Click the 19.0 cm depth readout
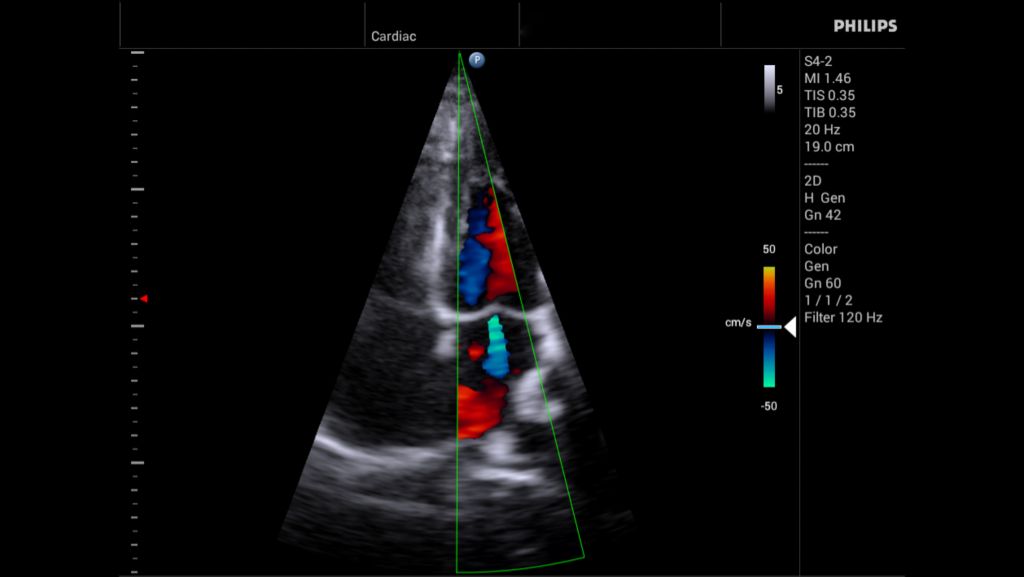This screenshot has height=577, width=1024. click(830, 146)
